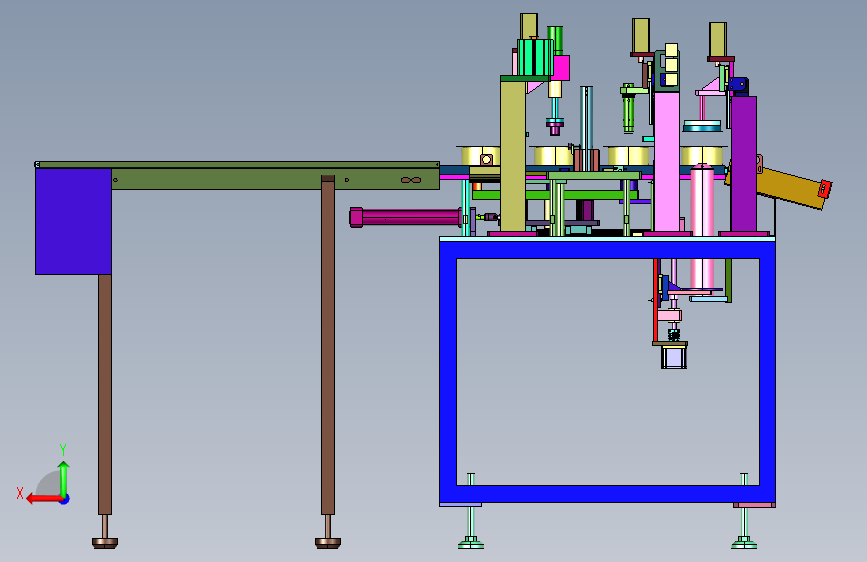Select the violet vertical column on right
Image resolution: width=867 pixels, height=562 pixels.
[744, 164]
